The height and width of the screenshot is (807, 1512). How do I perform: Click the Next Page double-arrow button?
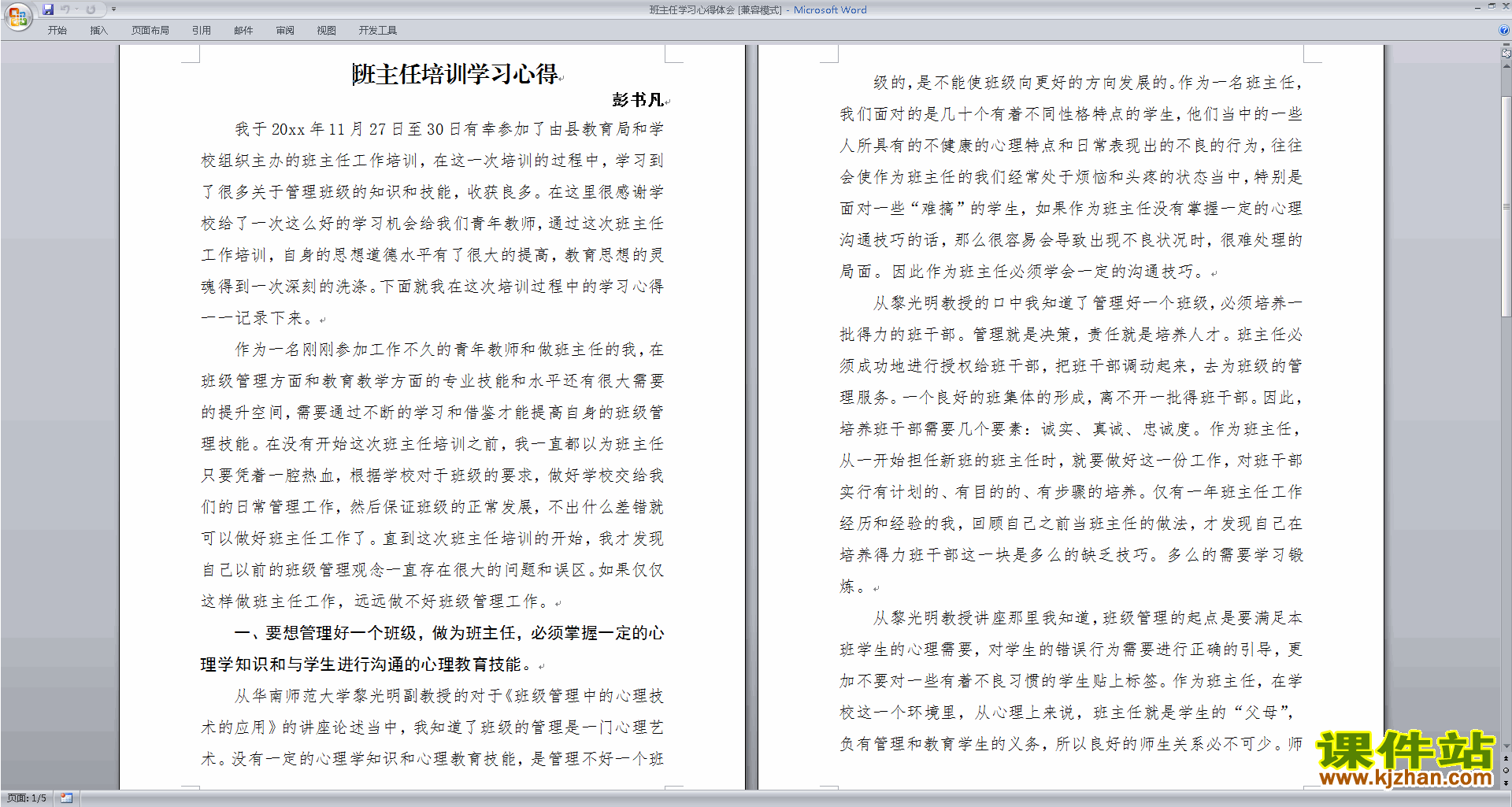click(1506, 783)
